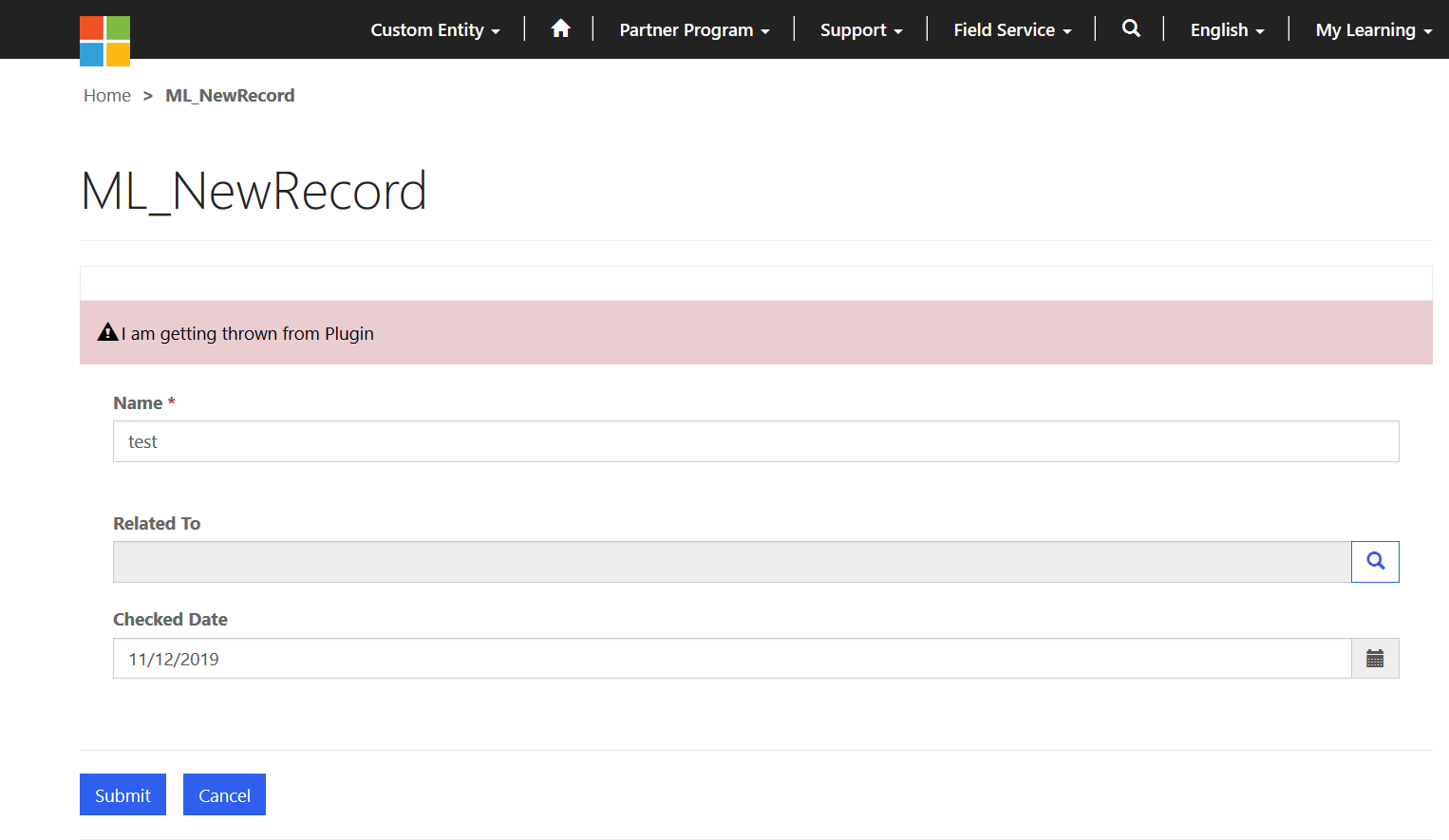Open the Checked Date calendar picker
Viewport: 1449px width, 840px height.
tap(1375, 659)
